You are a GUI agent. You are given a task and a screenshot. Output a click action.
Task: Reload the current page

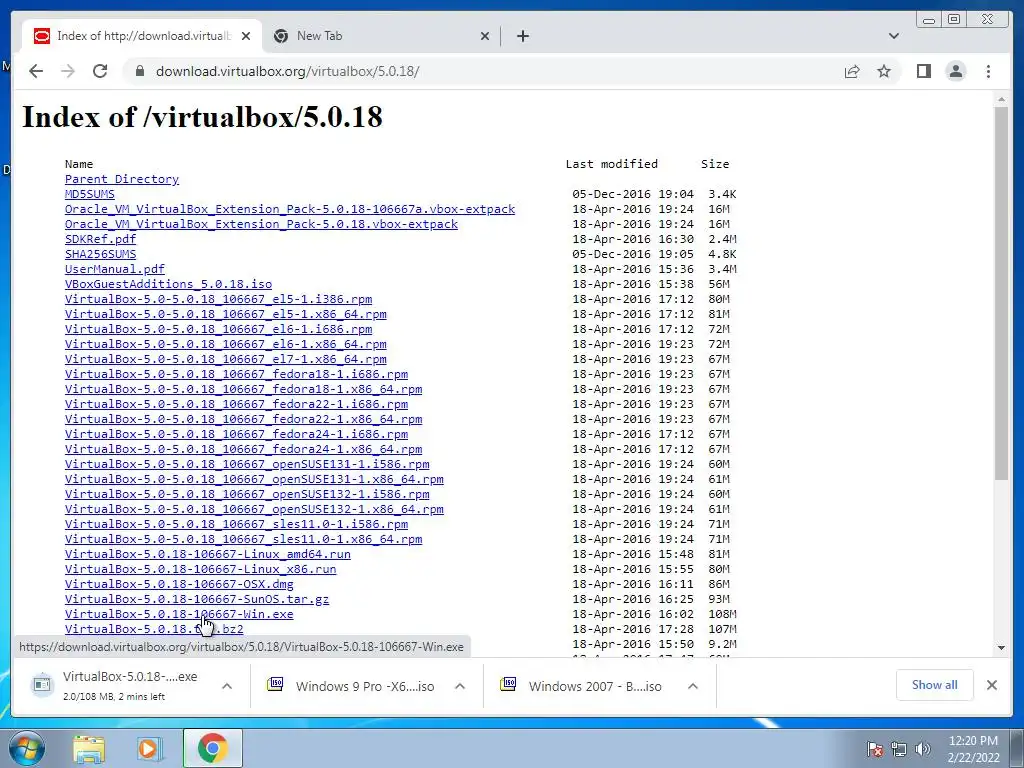100,71
